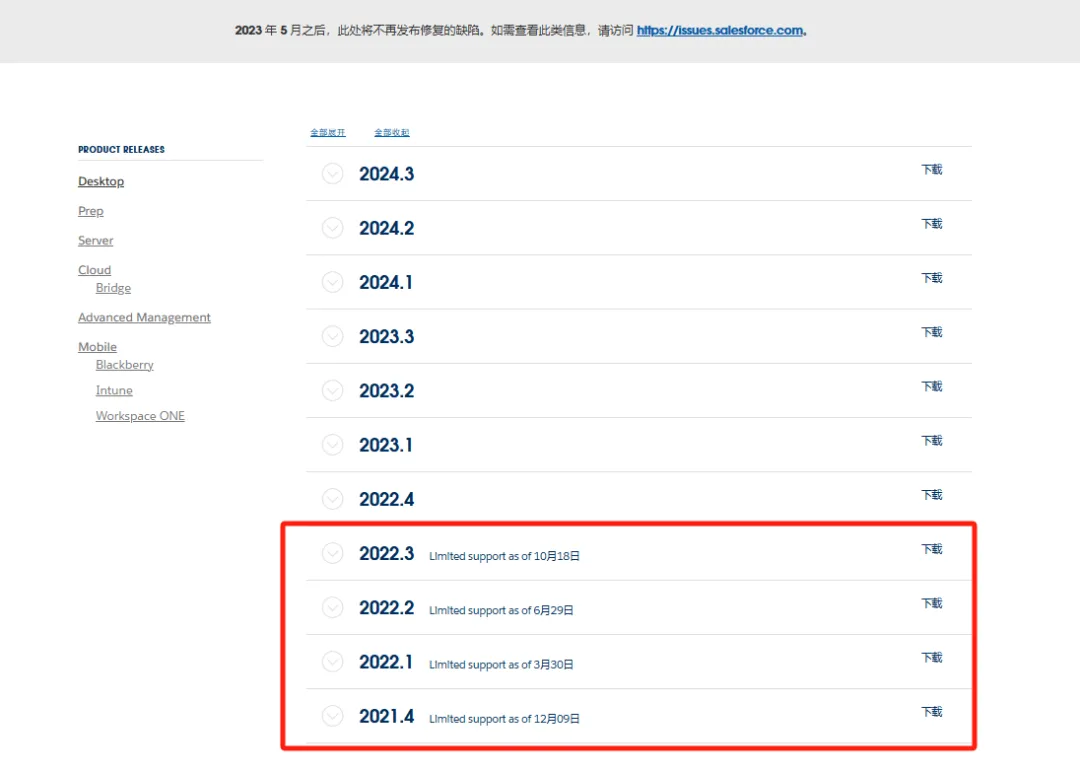Click the chevron icon beside 2022.2

click(x=332, y=607)
